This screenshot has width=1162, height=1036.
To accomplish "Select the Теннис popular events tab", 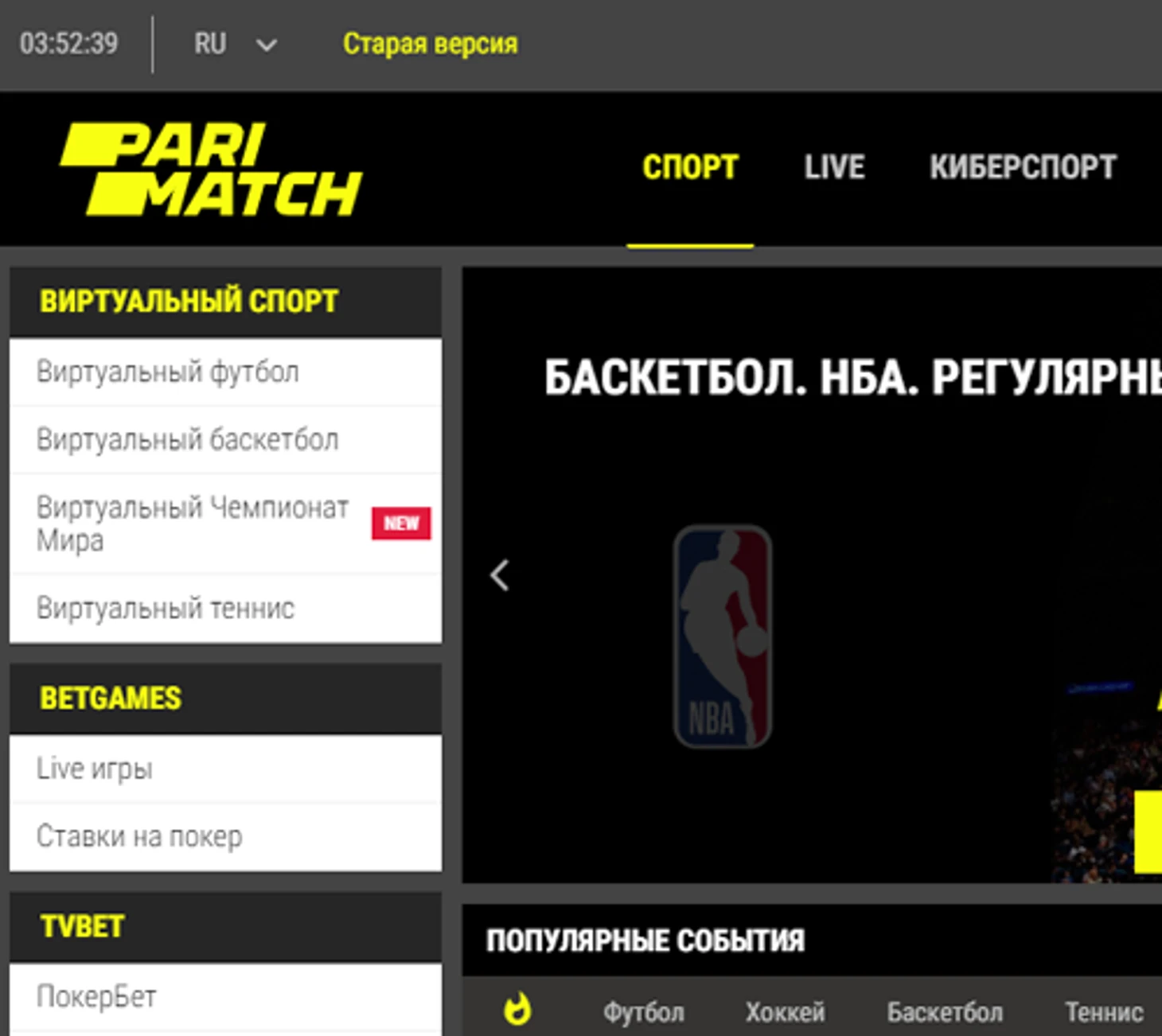I will pos(1104,1012).
